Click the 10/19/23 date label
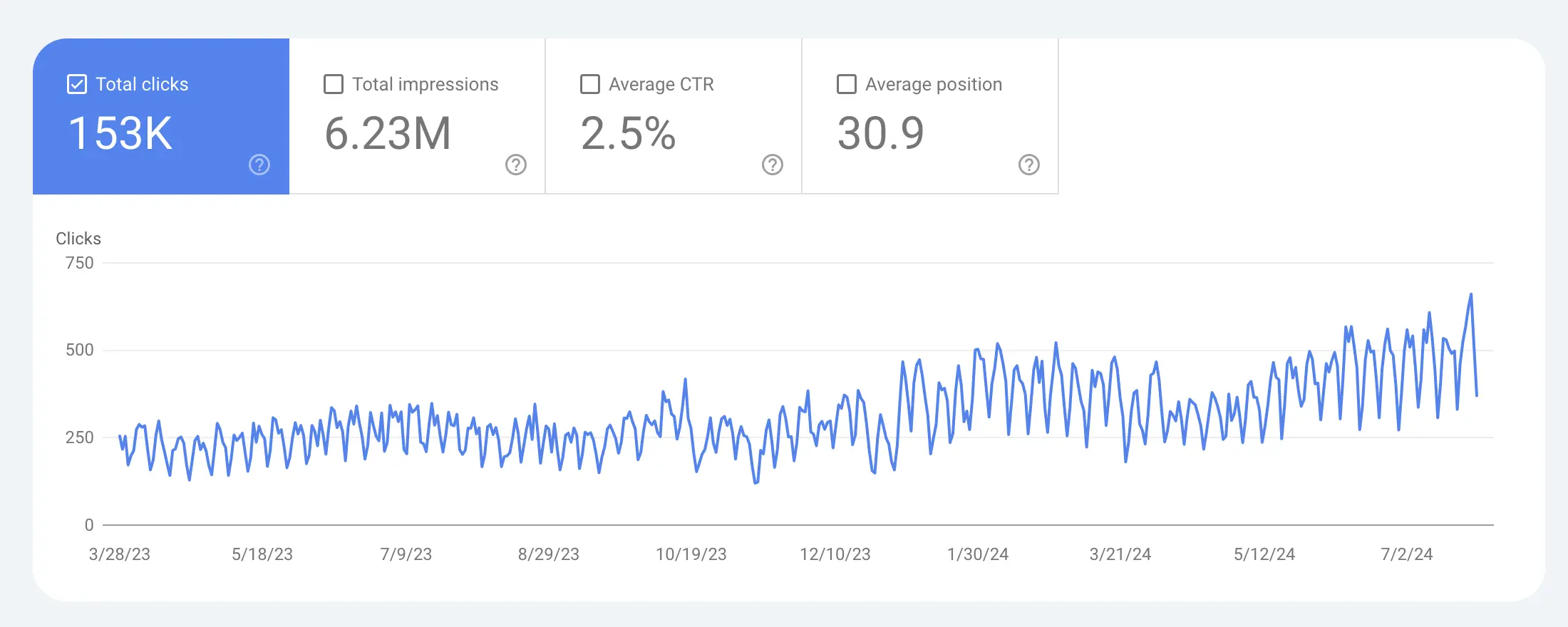Viewport: 1568px width, 627px height. (x=691, y=554)
